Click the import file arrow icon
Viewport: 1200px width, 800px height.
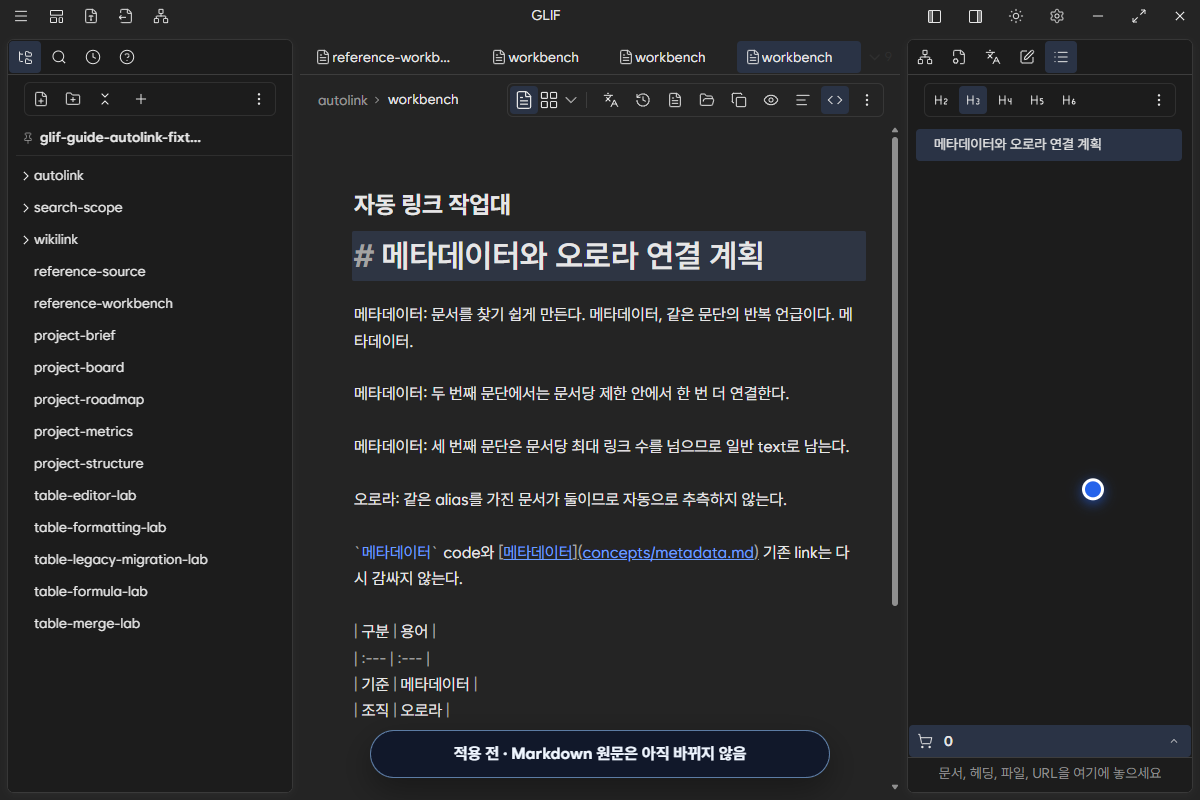click(125, 16)
